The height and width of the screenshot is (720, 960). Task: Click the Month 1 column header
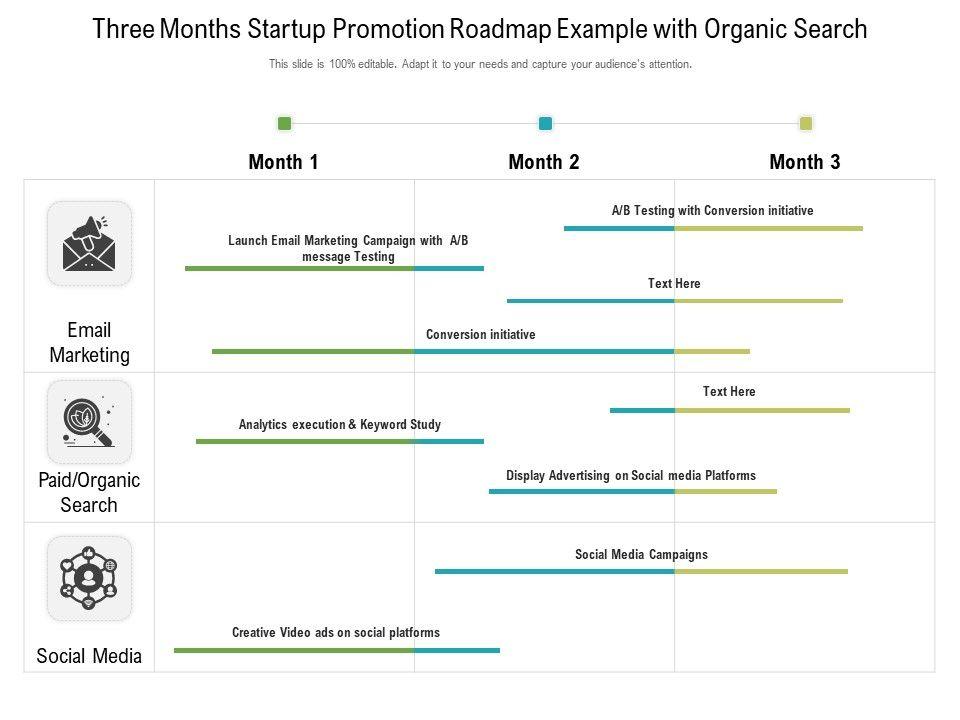click(x=283, y=162)
